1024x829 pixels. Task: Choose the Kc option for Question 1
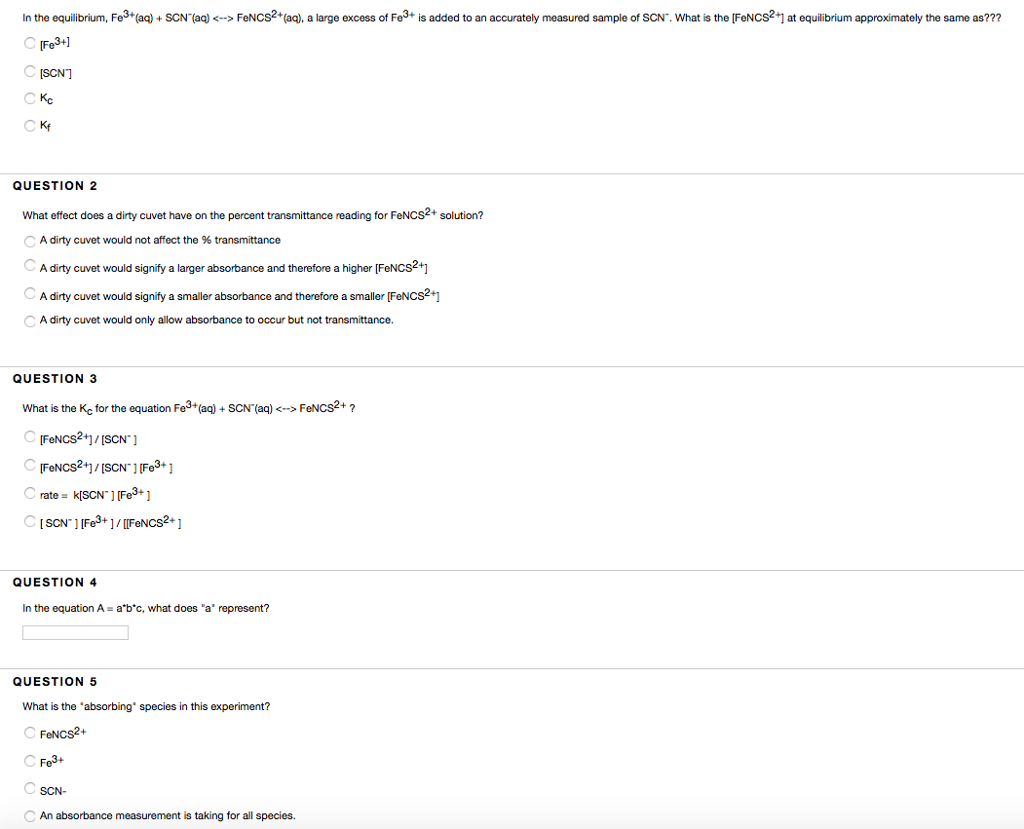click(30, 98)
